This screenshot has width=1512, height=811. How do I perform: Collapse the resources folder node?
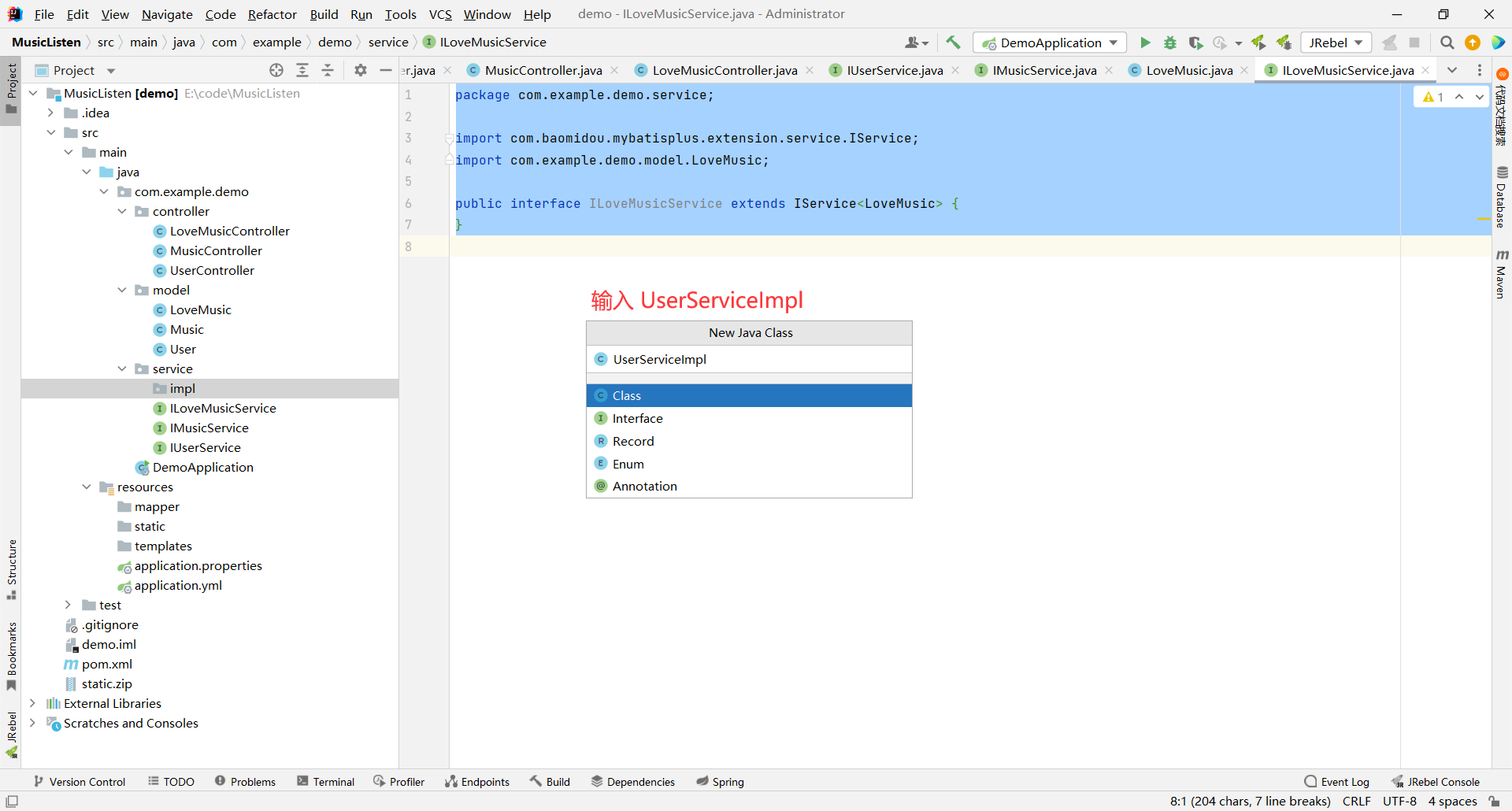coord(87,487)
